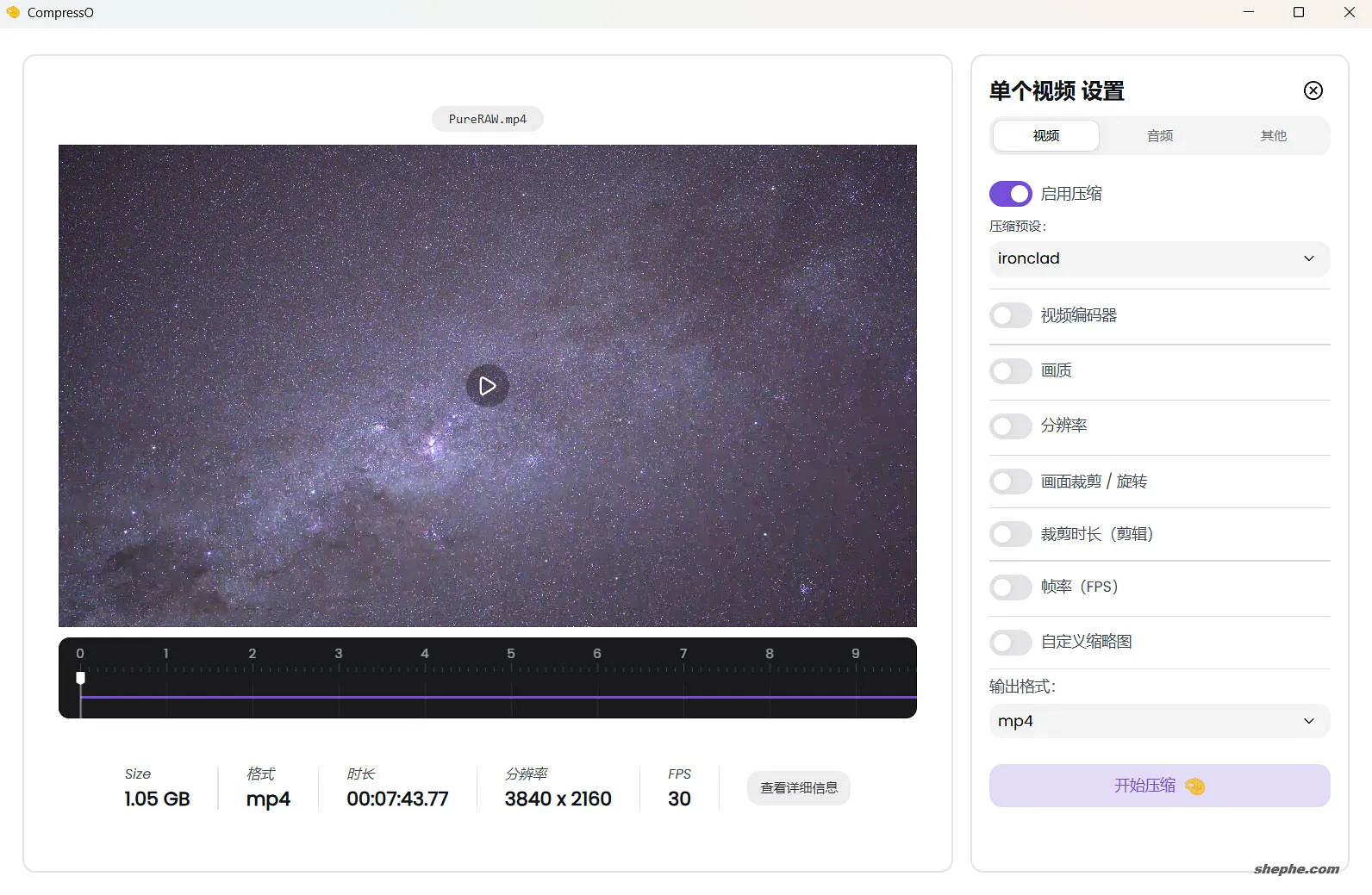Close the CompressO window
This screenshot has width=1372, height=895.
[x=1349, y=12]
